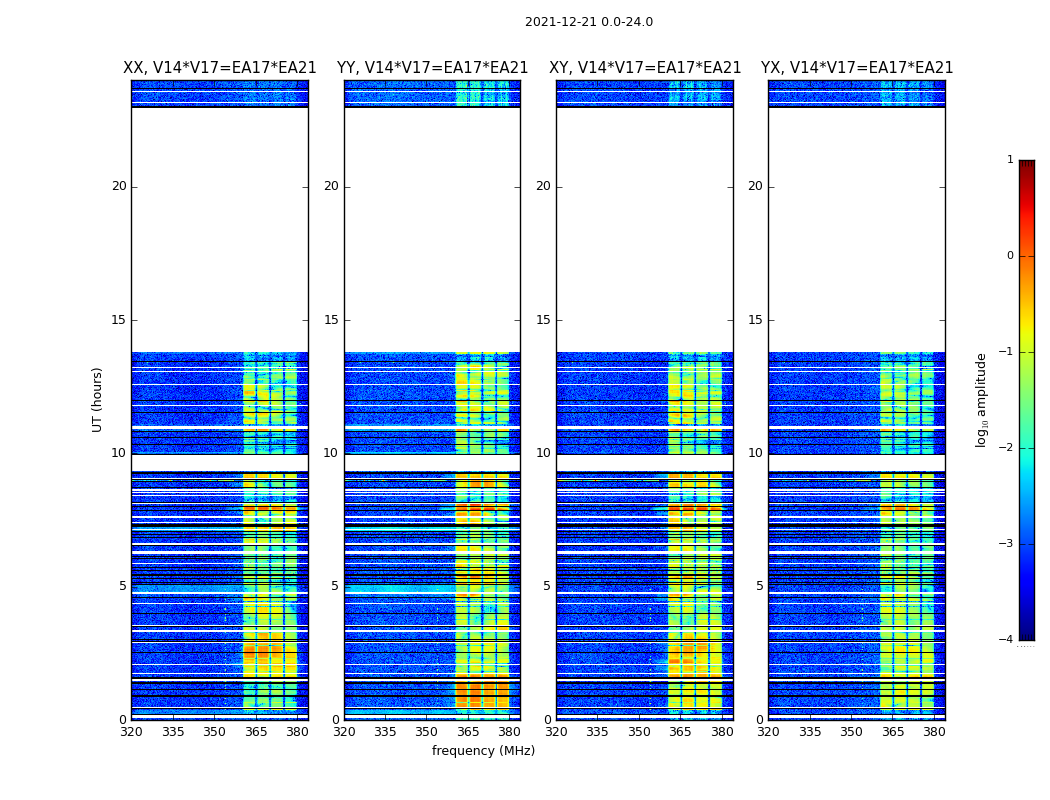Click the UT (hours) axis label
The image size is (1050, 800).
pyautogui.click(x=97, y=400)
